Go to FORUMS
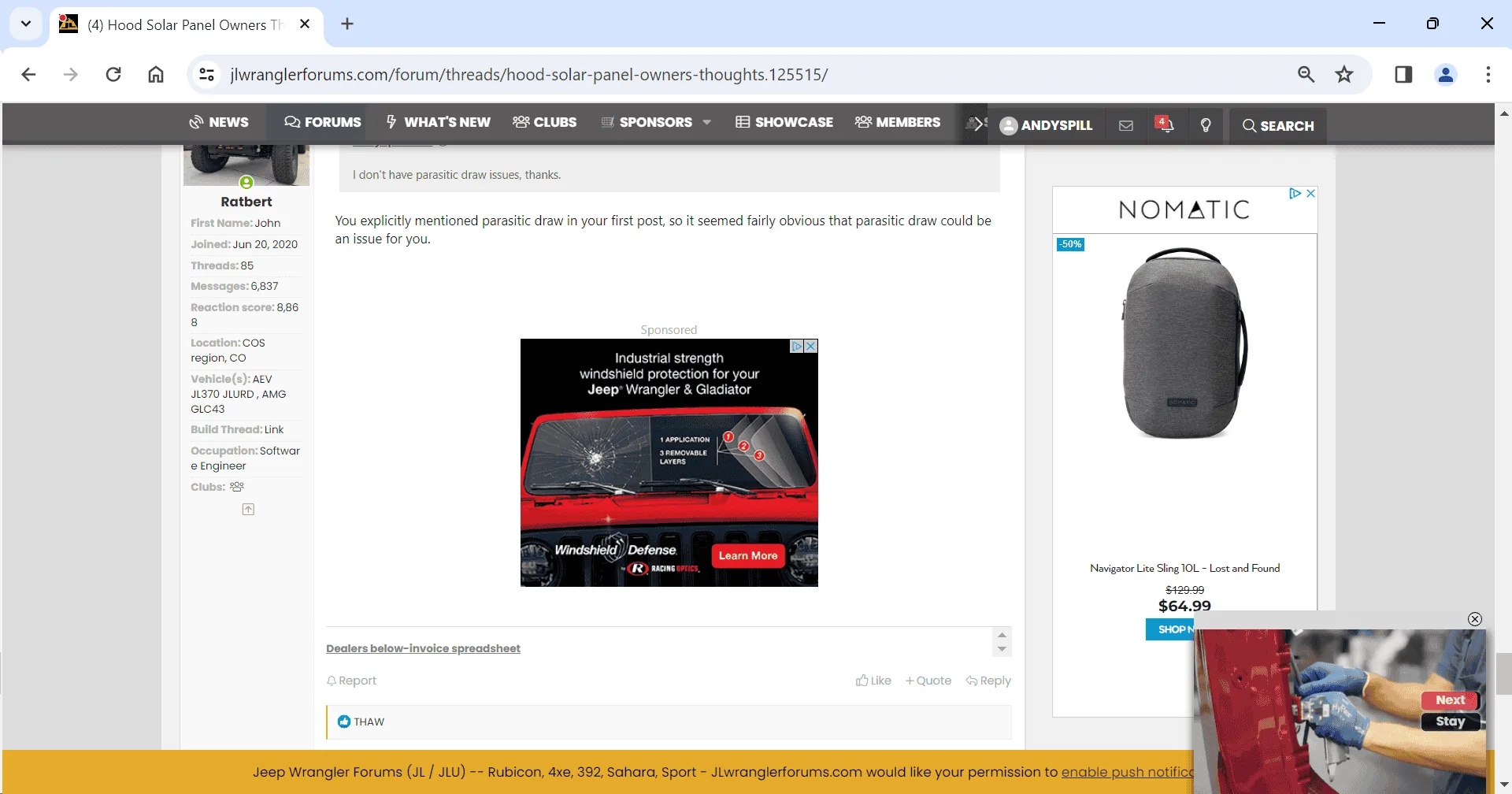 (322, 122)
